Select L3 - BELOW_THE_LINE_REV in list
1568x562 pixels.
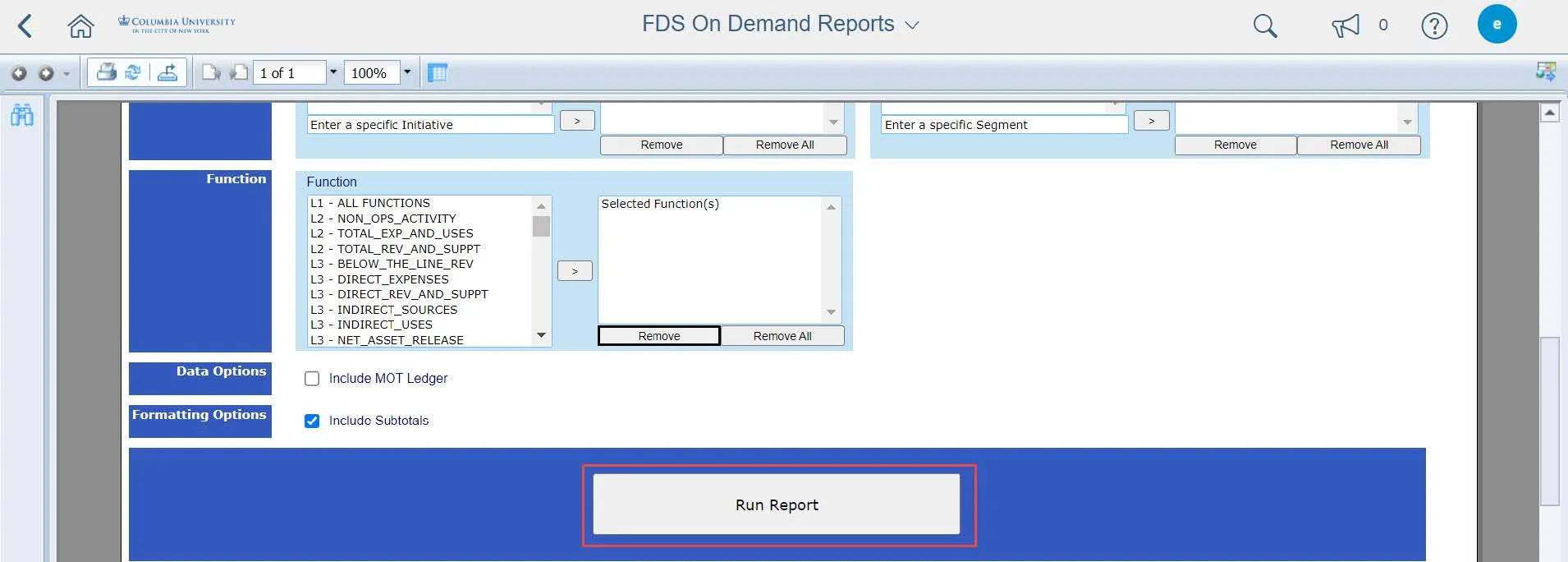pyautogui.click(x=420, y=264)
